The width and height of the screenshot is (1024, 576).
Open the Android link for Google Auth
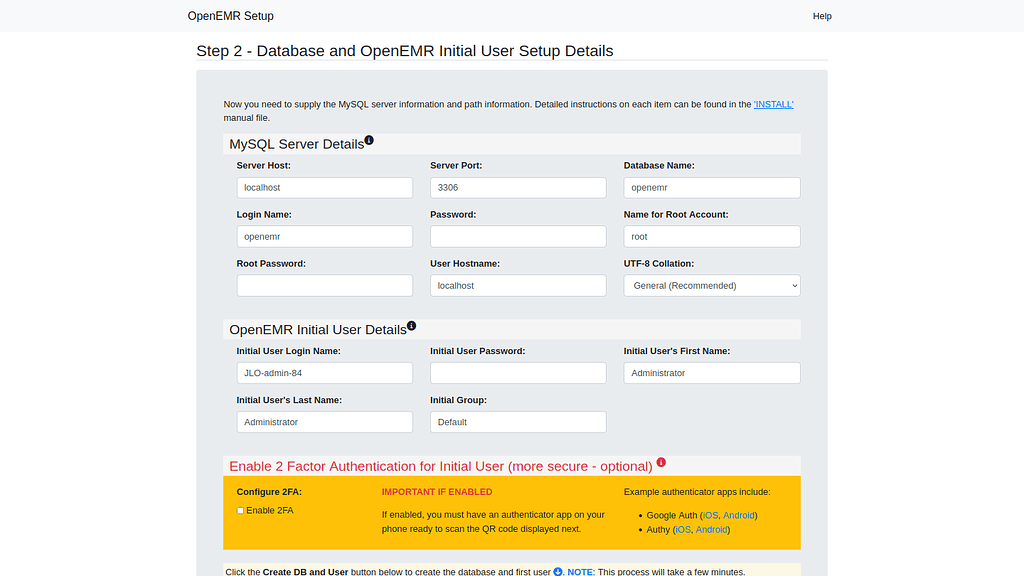tap(738, 515)
